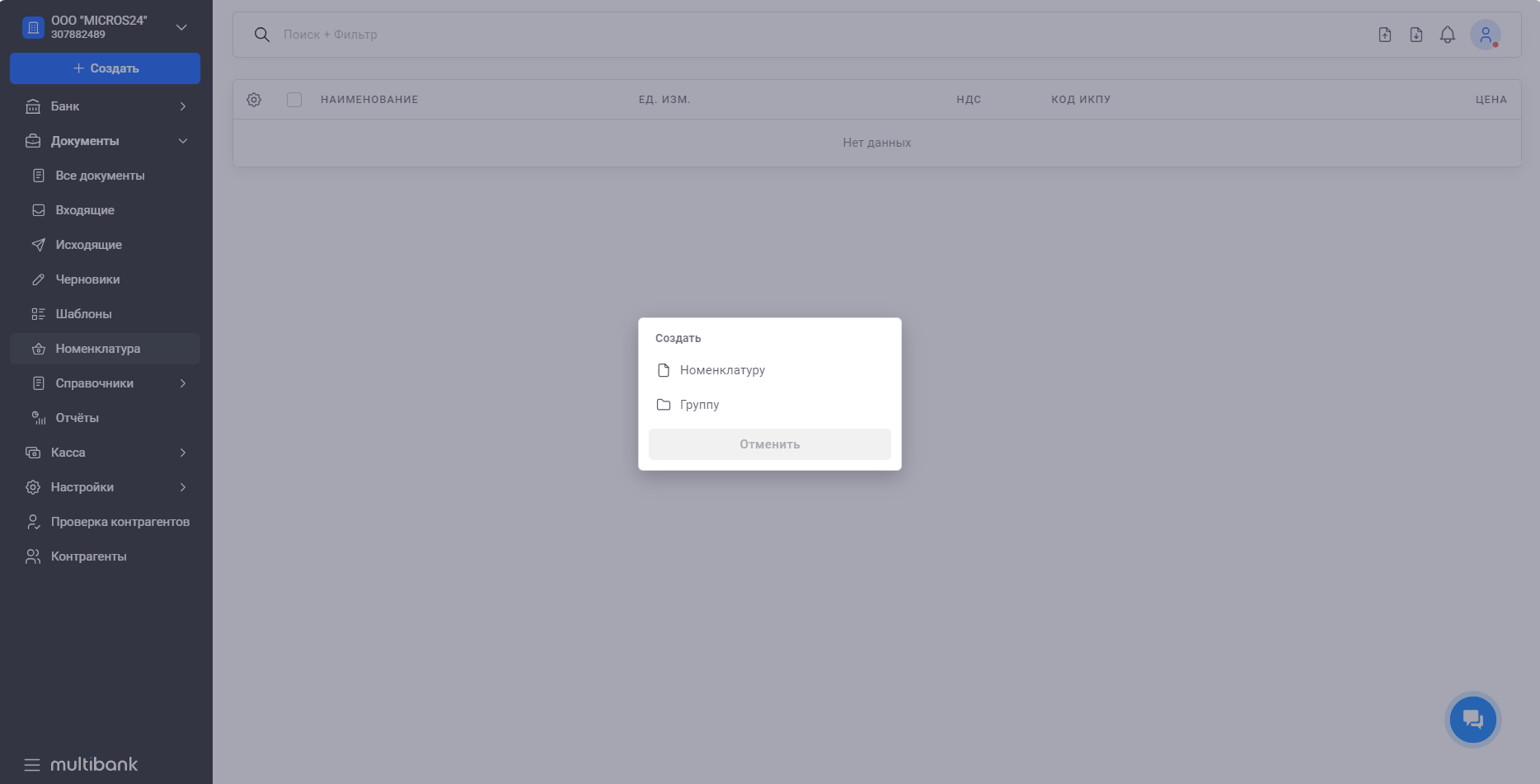1540x784 pixels.
Task: Open the support chat bubble
Action: click(1472, 720)
